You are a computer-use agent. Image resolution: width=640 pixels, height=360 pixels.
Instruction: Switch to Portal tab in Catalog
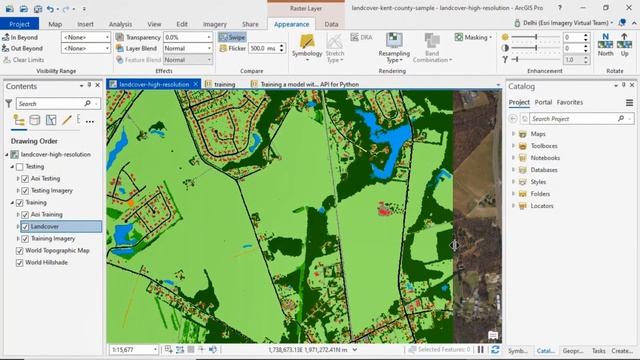543,102
